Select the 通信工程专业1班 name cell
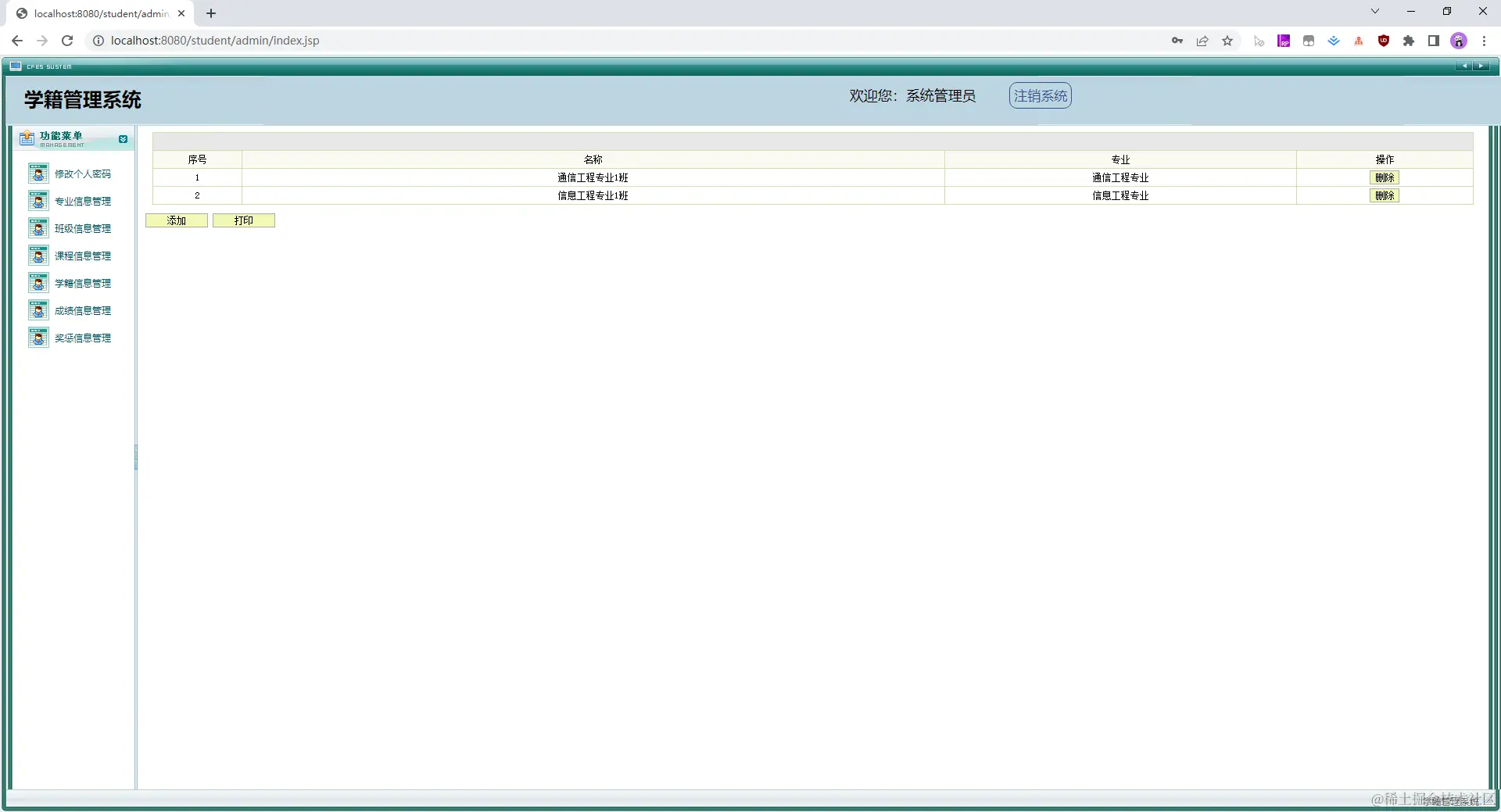 coord(593,177)
